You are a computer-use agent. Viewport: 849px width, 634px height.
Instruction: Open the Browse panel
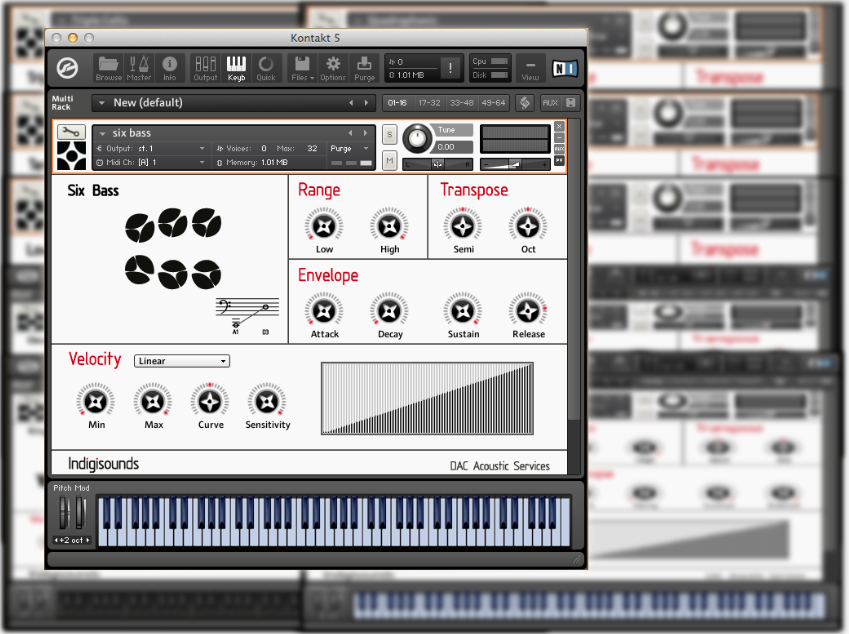[109, 67]
